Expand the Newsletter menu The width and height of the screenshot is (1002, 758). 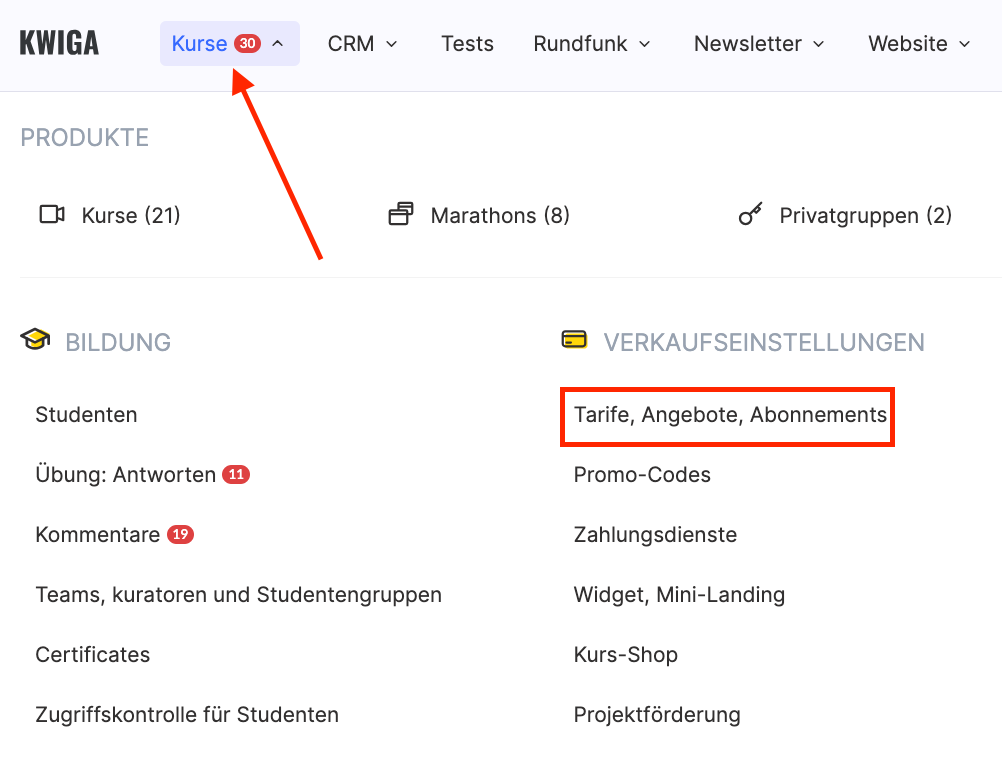pos(759,44)
